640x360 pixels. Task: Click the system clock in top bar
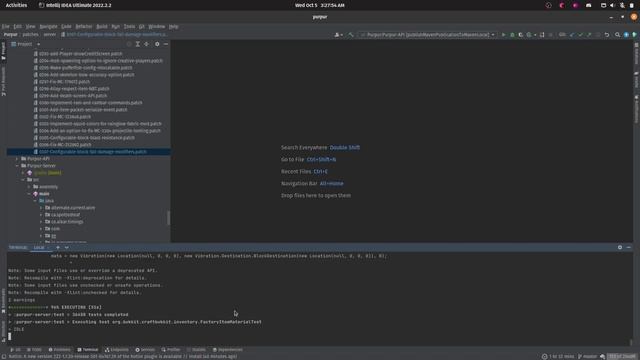(320, 5)
